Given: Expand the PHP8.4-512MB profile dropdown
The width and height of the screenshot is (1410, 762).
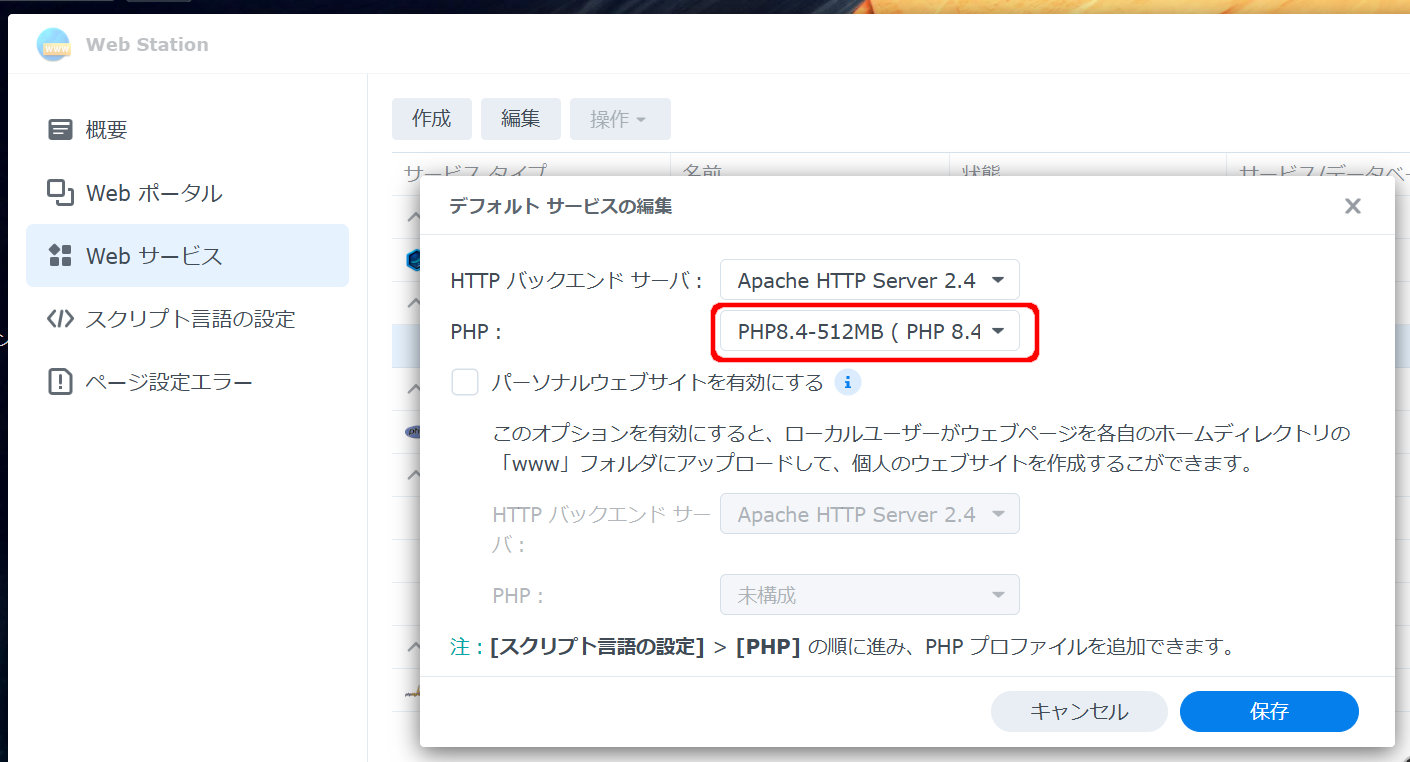Looking at the screenshot, I should 869,332.
